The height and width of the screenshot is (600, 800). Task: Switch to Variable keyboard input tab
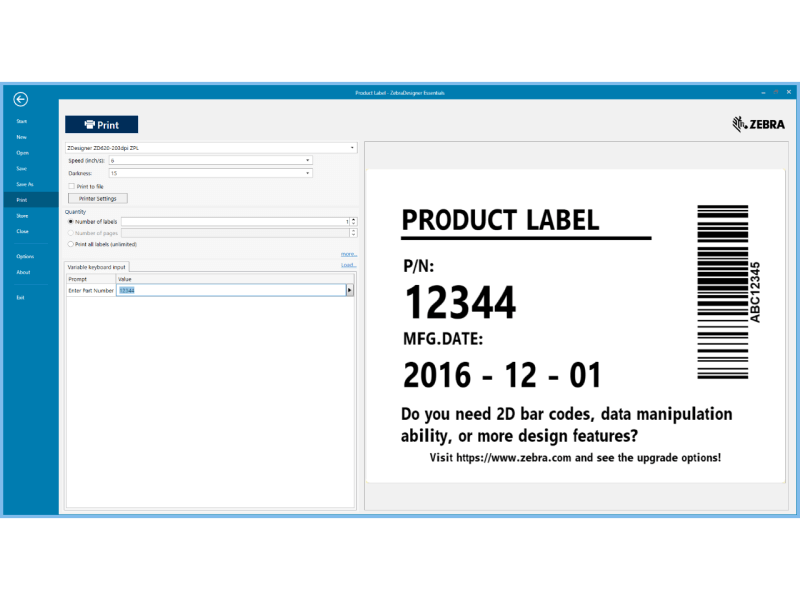pyautogui.click(x=96, y=267)
